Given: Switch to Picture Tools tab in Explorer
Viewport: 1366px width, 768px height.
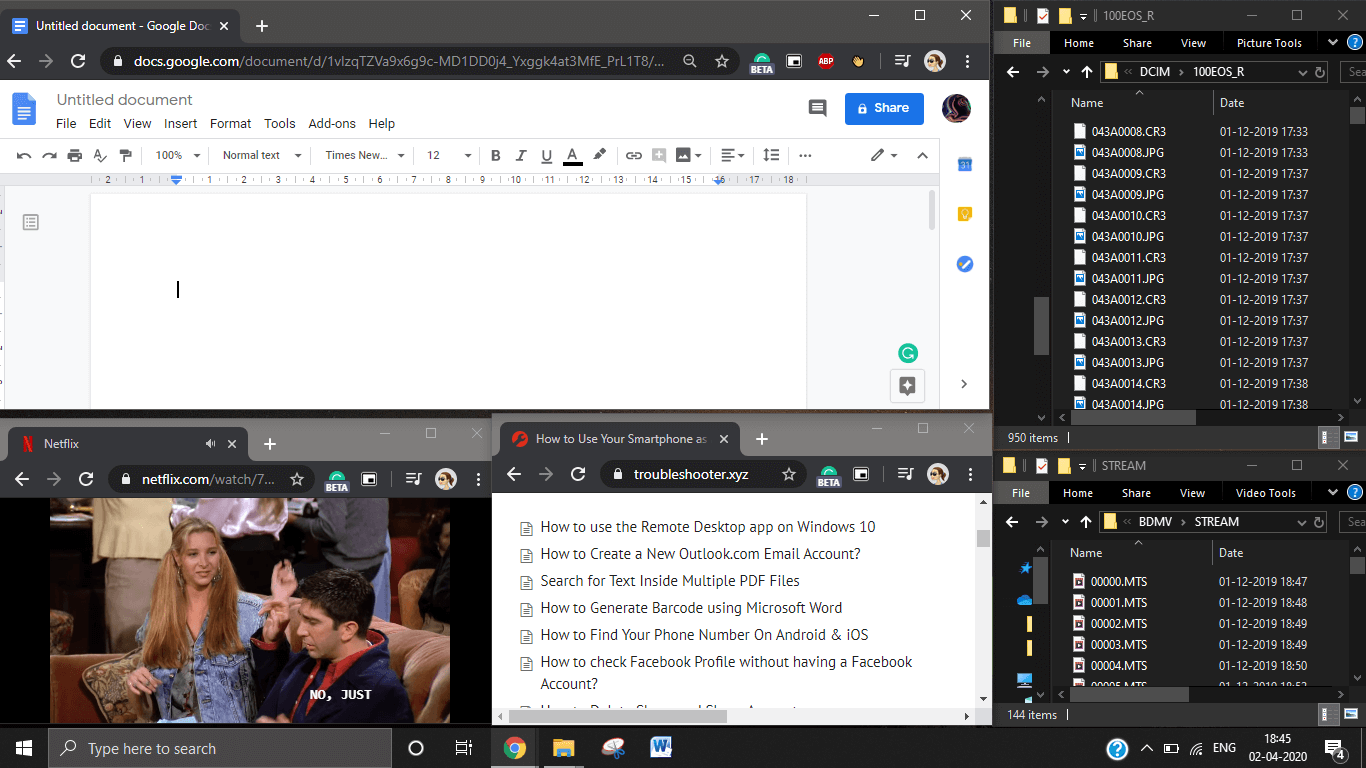Looking at the screenshot, I should [x=1269, y=43].
